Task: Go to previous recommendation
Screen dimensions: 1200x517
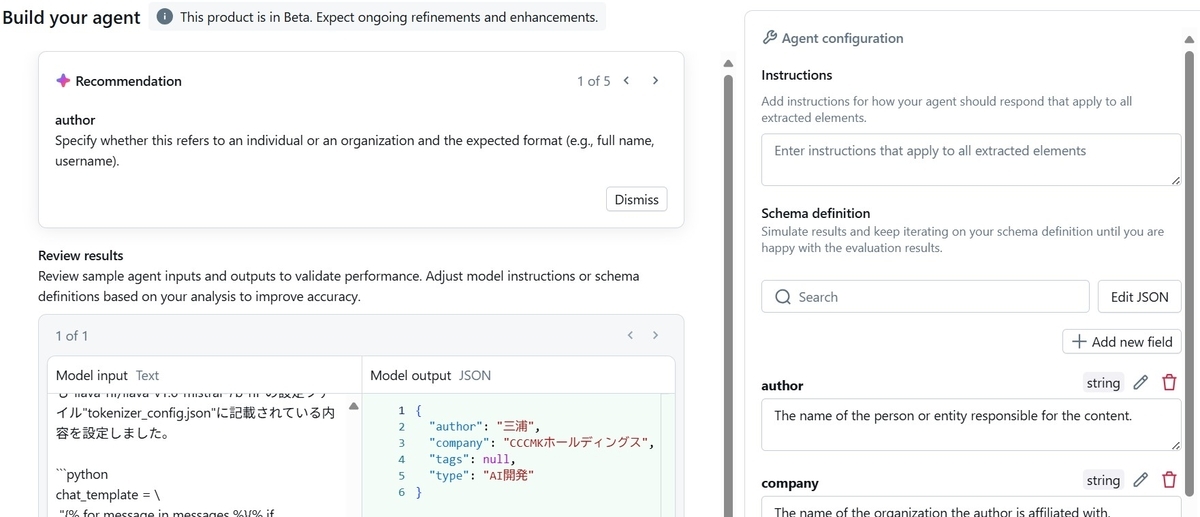Action: click(x=626, y=81)
